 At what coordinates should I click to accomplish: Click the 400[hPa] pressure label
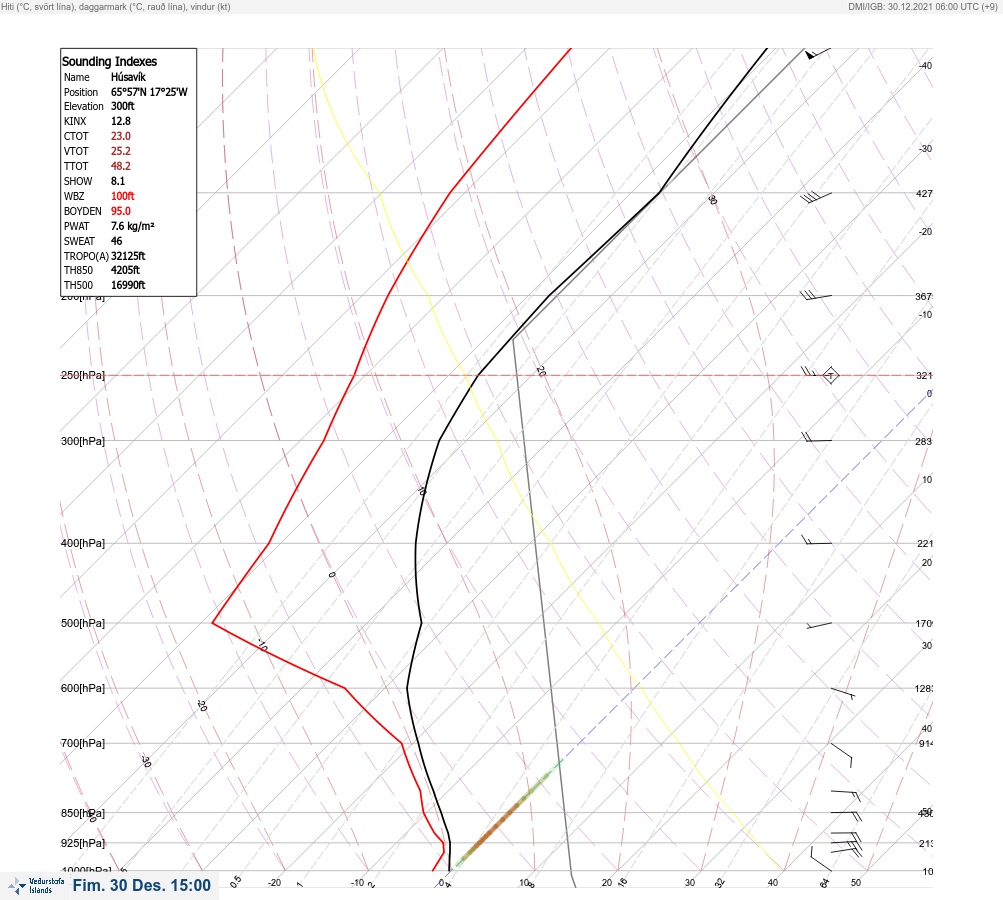83,543
